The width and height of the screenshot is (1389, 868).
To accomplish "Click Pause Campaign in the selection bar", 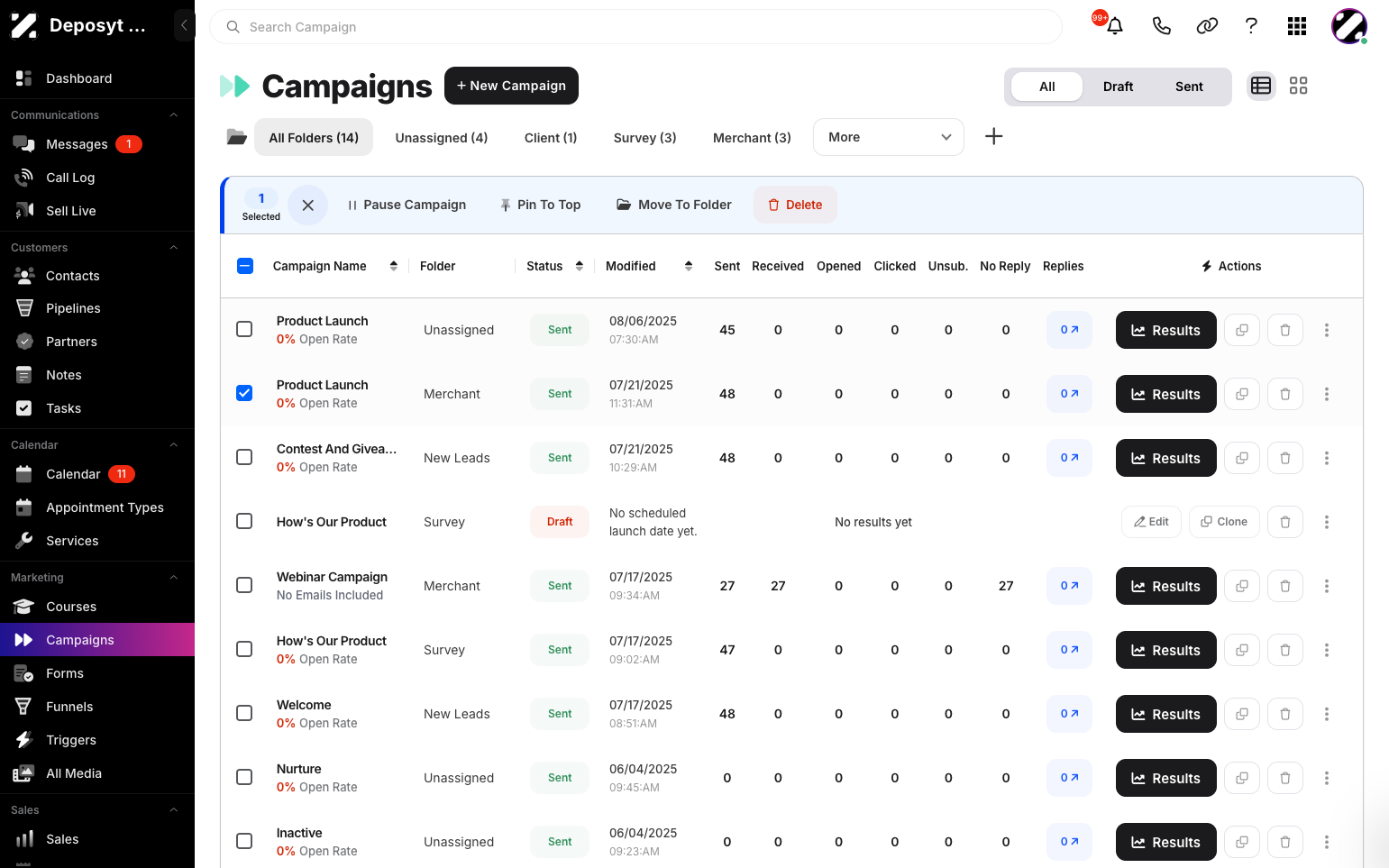I will 407,205.
